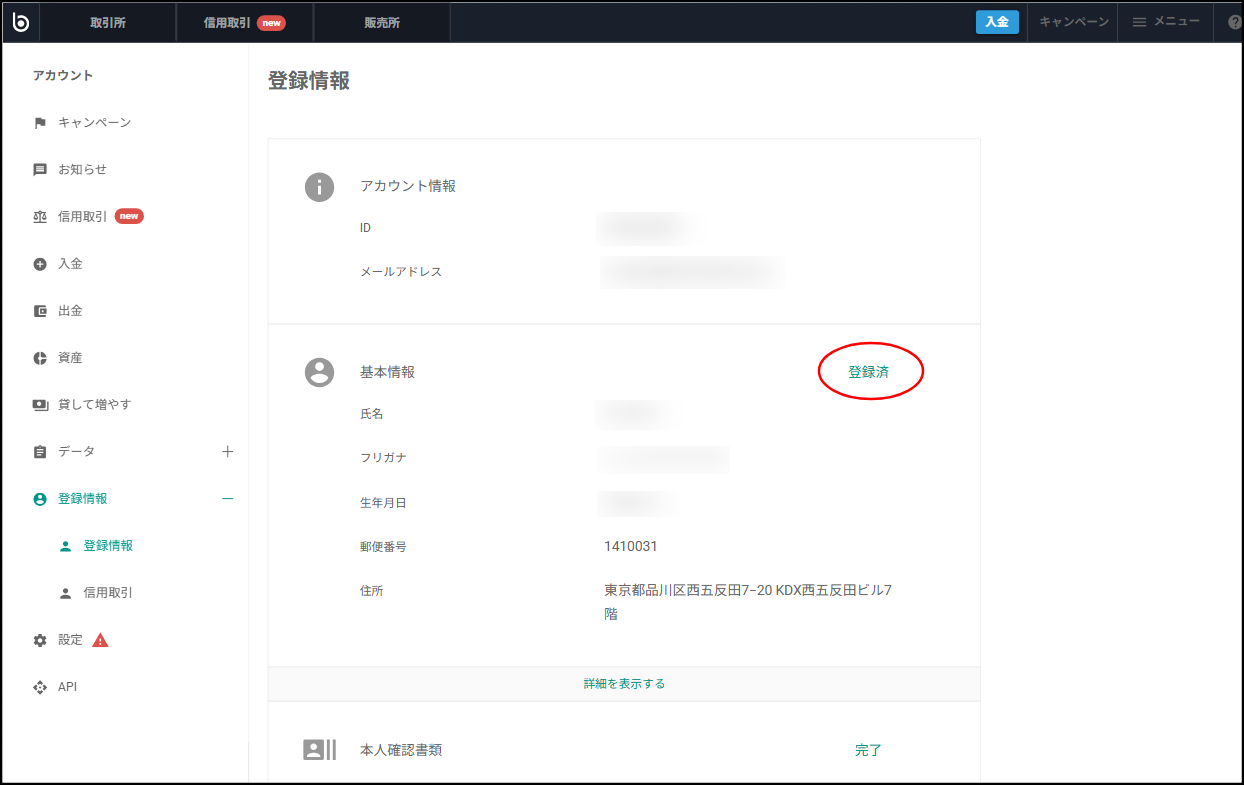Expand the データ section with plus sign
Screen dimensions: 1244x785
227,452
